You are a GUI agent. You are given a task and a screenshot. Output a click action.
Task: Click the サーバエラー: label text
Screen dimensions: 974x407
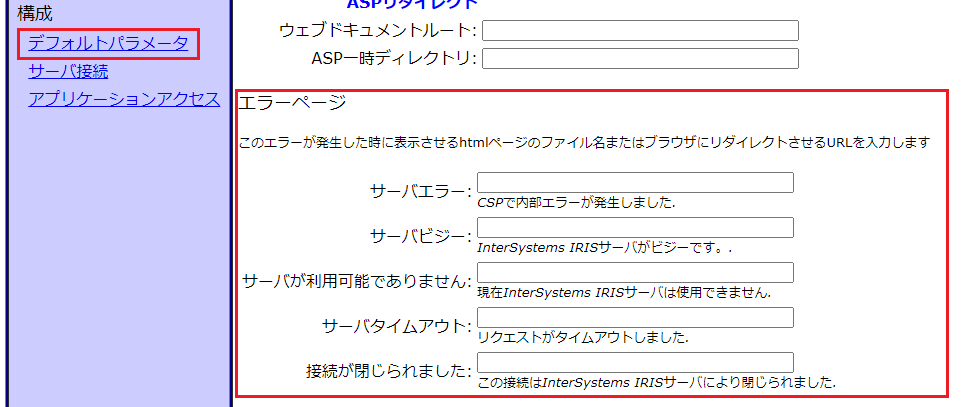point(420,191)
